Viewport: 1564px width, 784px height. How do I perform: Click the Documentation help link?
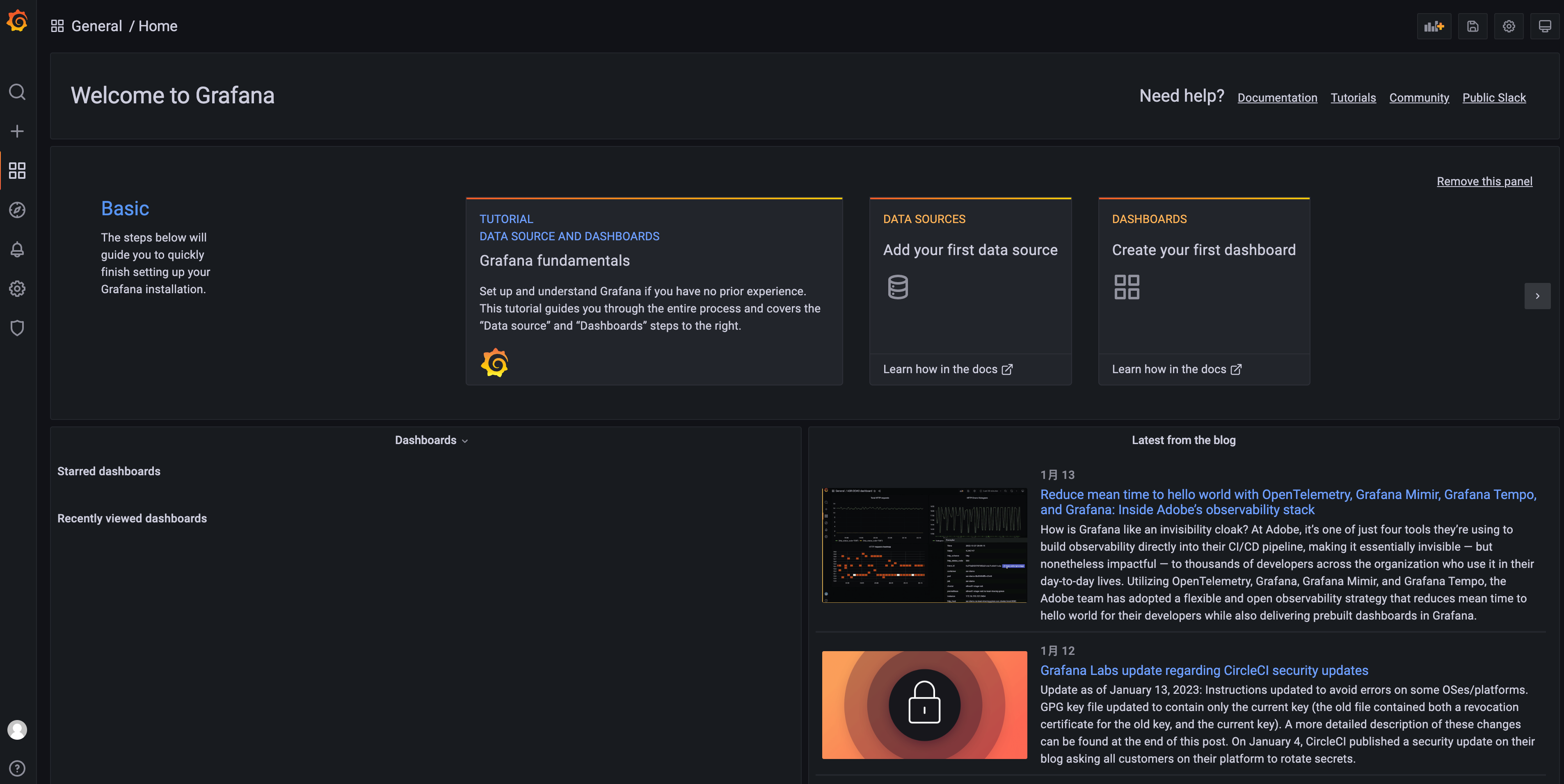(x=1277, y=98)
